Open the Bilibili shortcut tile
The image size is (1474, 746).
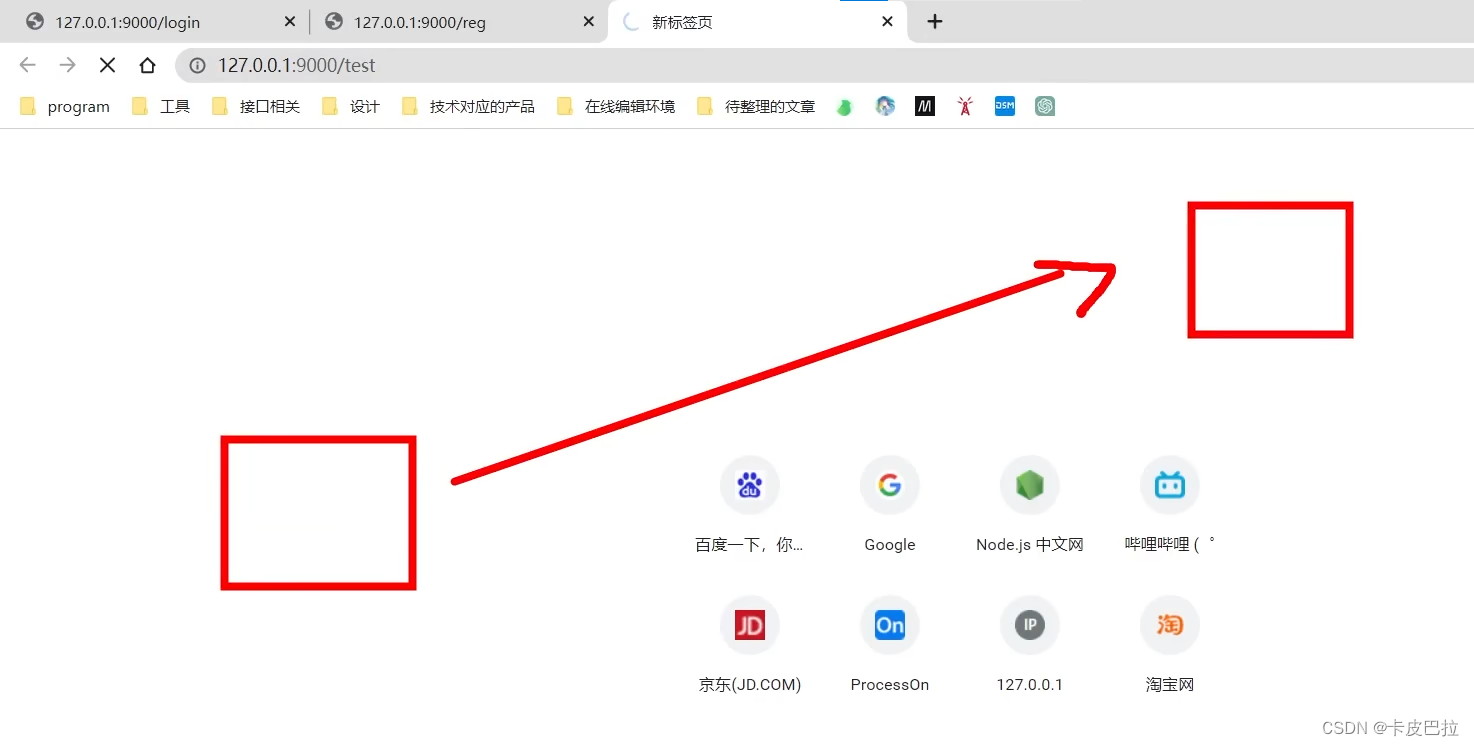click(x=1170, y=486)
